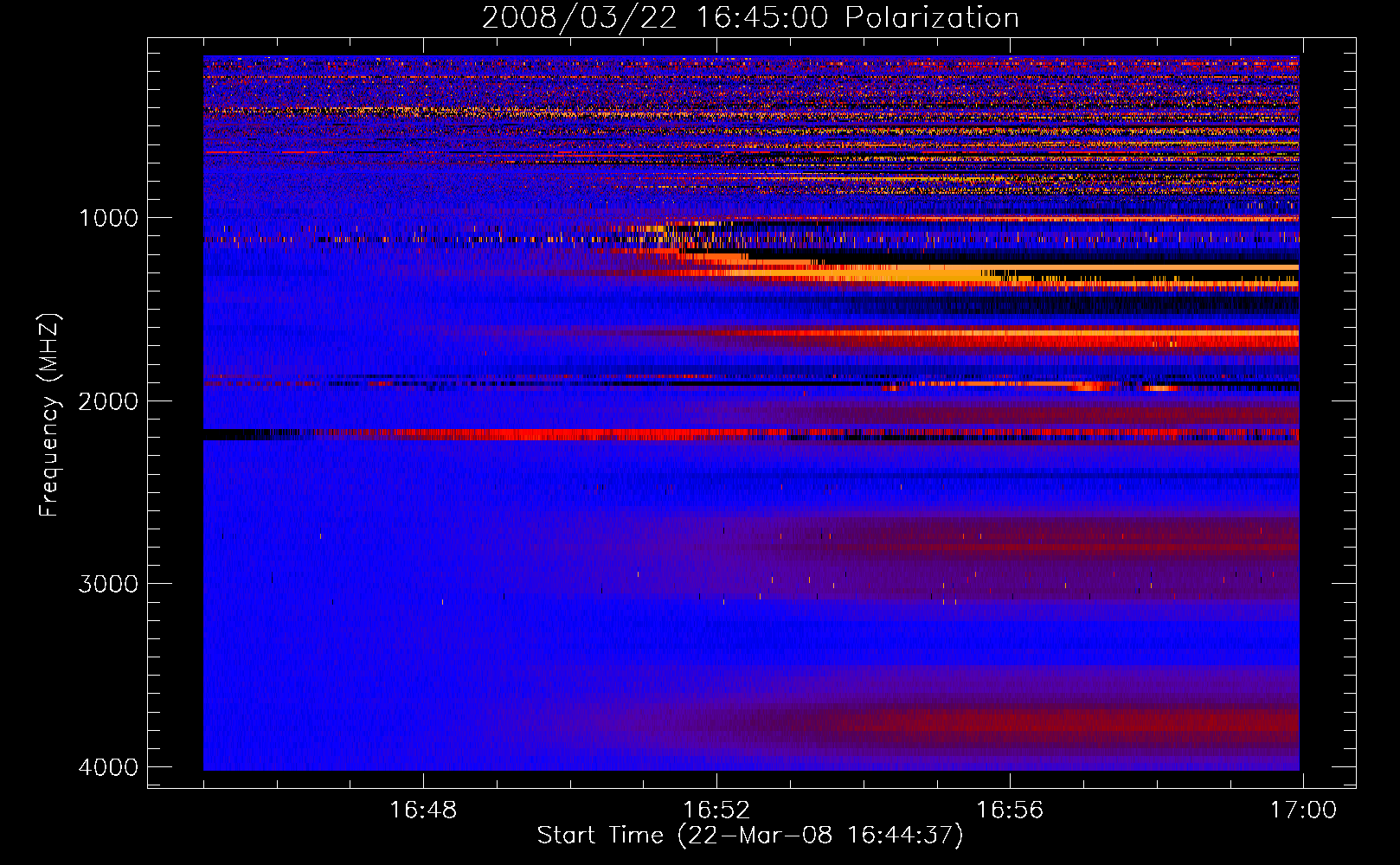The height and width of the screenshot is (865, 1400).
Task: Click the 3000 frequency tick label
Action: [108, 584]
